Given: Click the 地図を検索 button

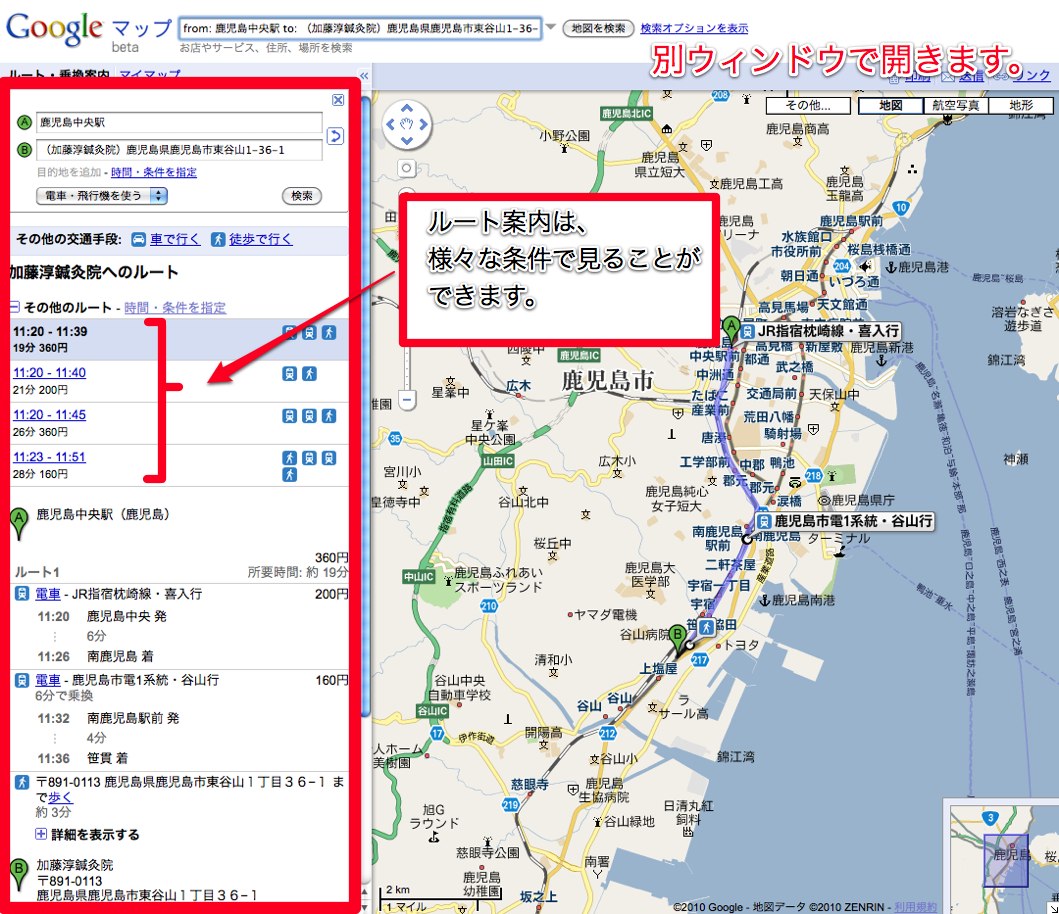Looking at the screenshot, I should coord(598,28).
